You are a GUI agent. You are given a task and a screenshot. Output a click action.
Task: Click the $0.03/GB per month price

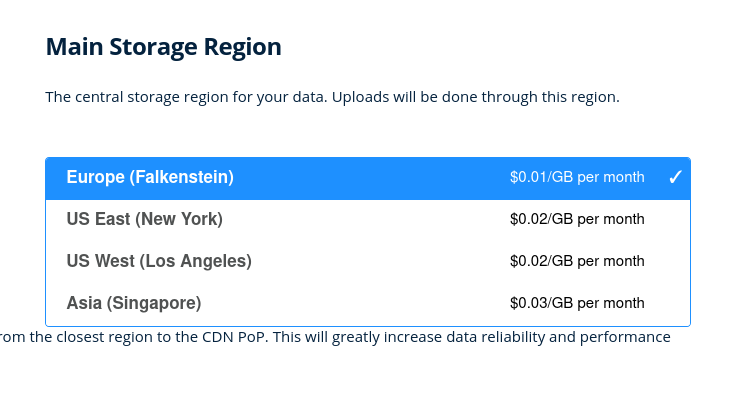(x=577, y=303)
